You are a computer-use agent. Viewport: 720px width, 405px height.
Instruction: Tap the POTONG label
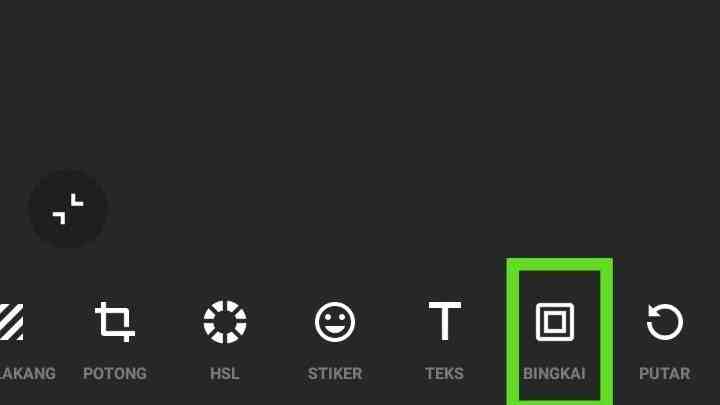[x=115, y=373]
